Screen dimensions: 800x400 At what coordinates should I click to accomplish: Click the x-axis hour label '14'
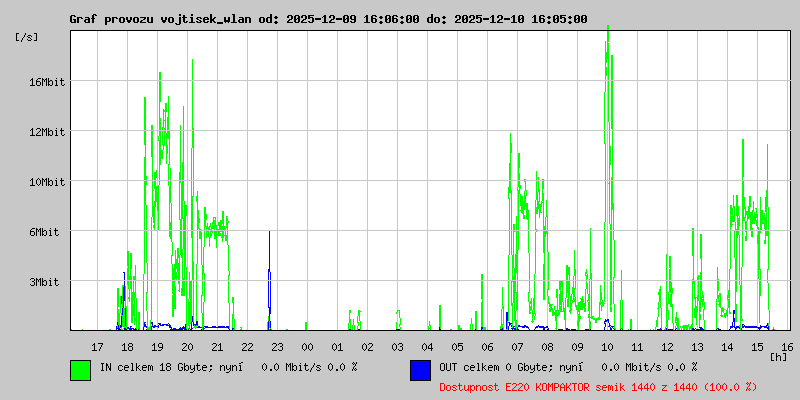(728, 347)
